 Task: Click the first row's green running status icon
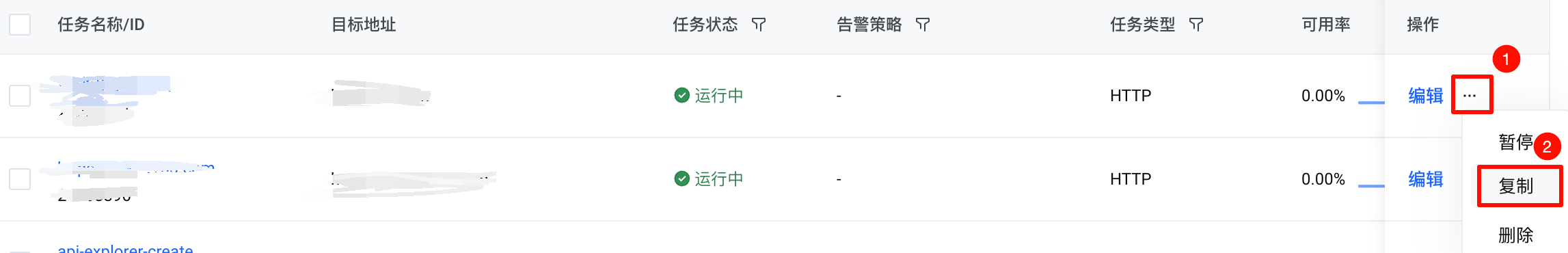click(681, 95)
